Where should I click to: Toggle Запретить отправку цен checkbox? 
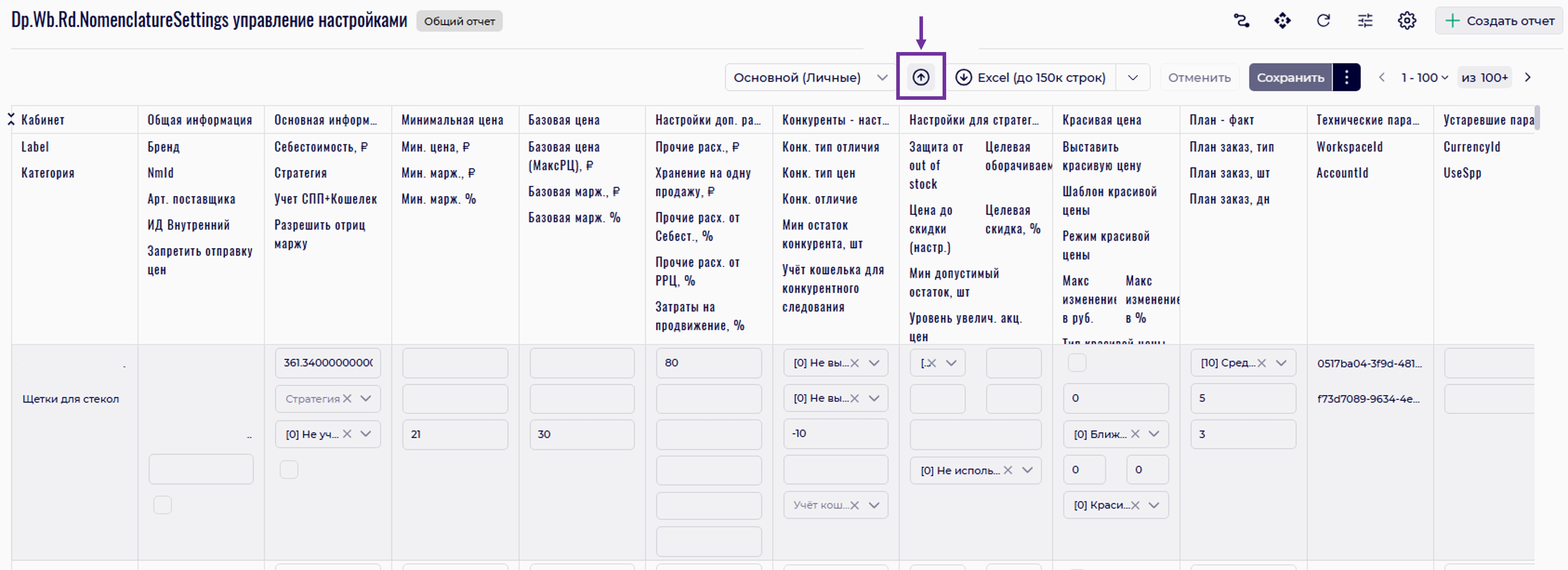pyautogui.click(x=163, y=505)
